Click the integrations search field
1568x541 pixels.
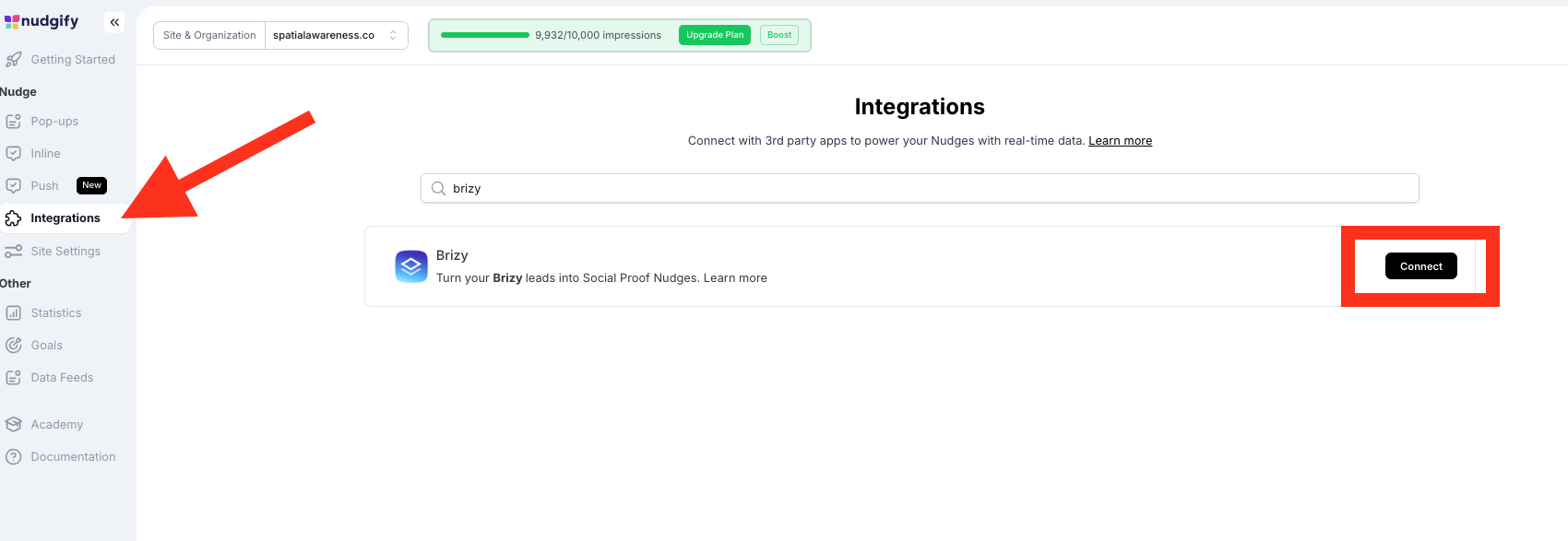[x=920, y=188]
